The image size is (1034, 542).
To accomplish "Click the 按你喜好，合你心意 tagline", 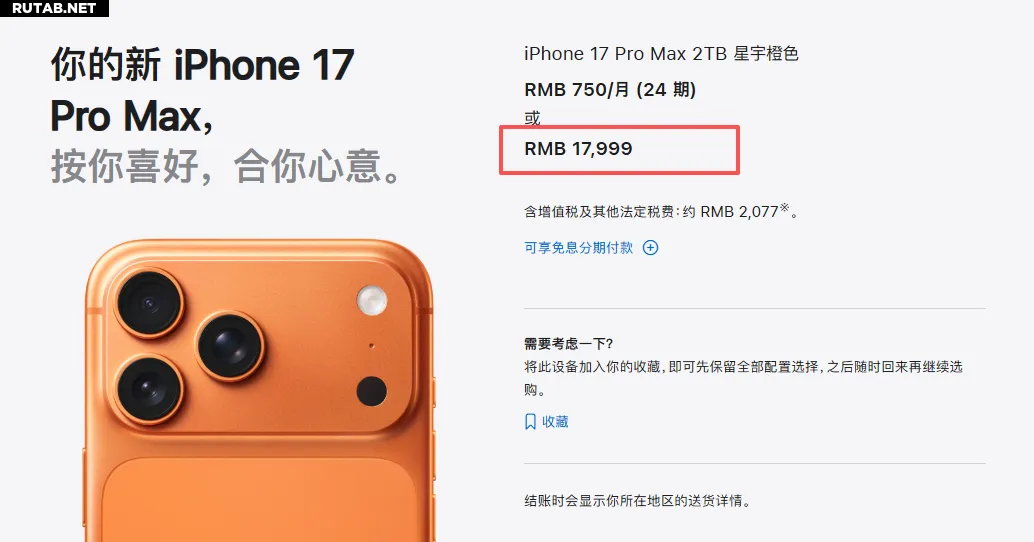I will 226,166.
